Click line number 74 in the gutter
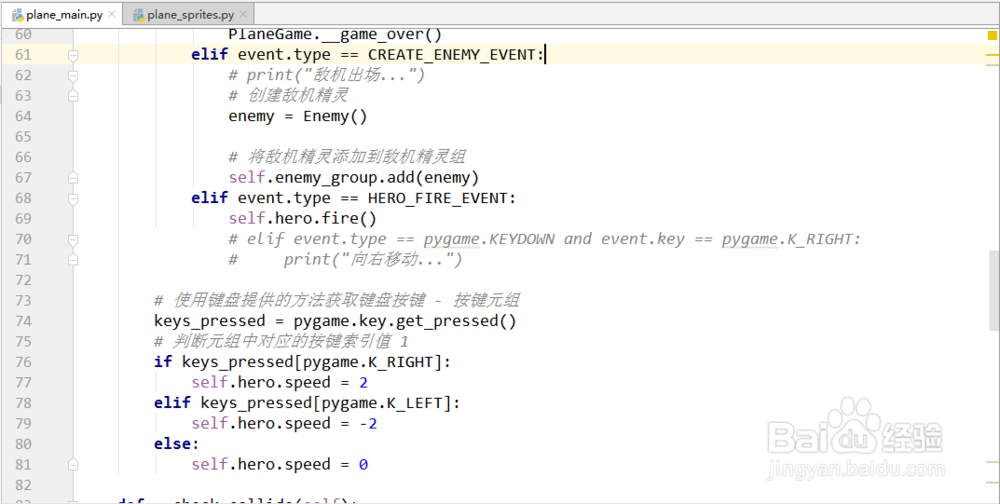Screen dimensions: 1000x504 coord(24,321)
